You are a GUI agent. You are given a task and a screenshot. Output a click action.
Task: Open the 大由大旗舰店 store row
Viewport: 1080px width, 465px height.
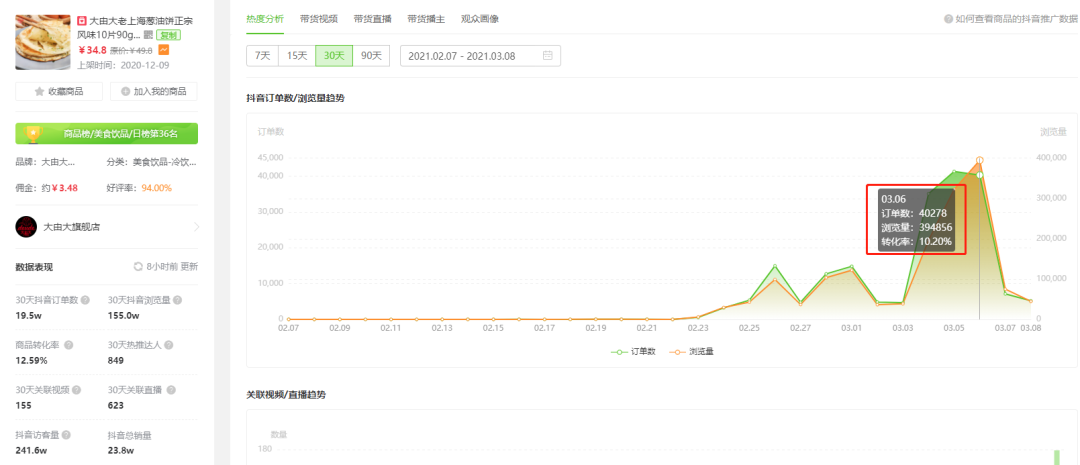coord(106,227)
